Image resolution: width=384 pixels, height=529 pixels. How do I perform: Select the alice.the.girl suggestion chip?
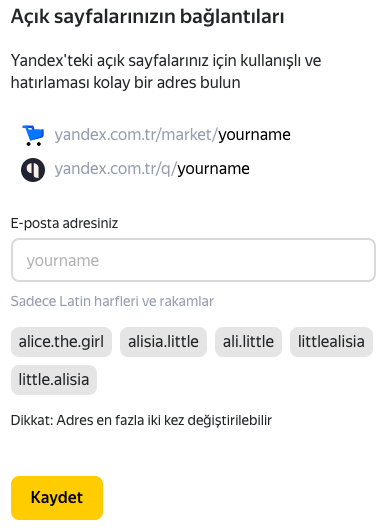pyautogui.click(x=61, y=342)
